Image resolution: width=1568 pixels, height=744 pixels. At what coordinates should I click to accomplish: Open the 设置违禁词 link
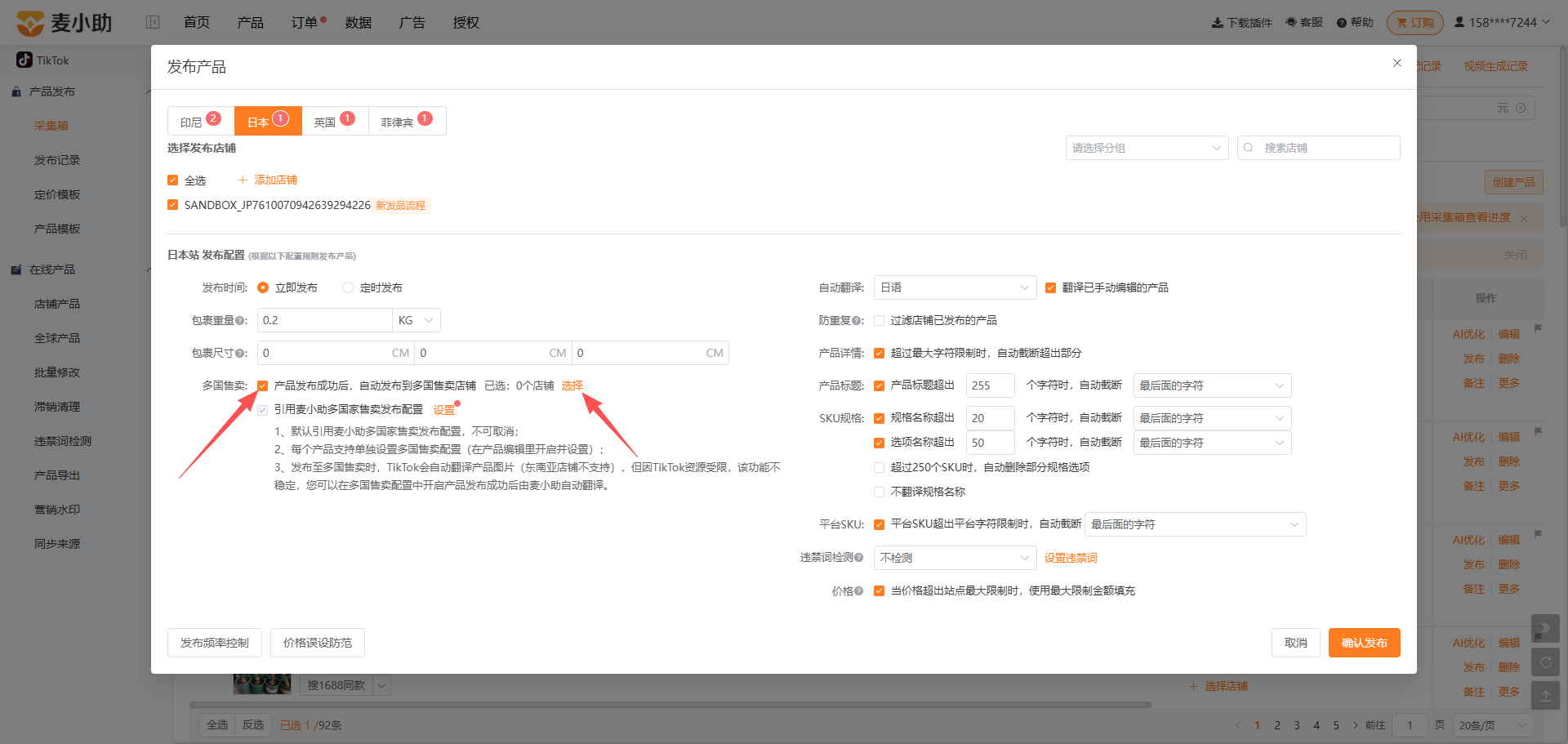tap(1071, 558)
